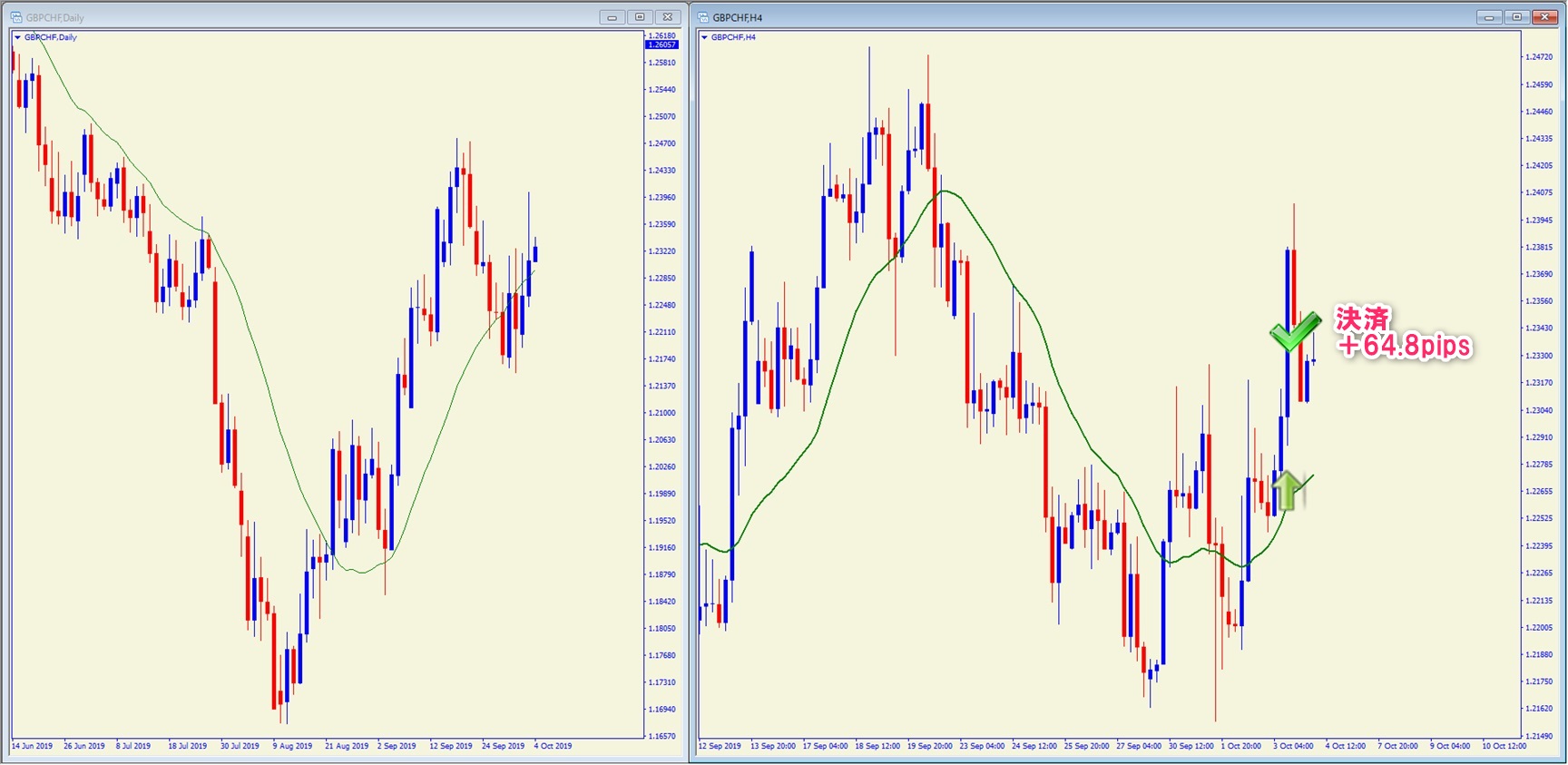Click the GBPCHF,H4 window title icon
Image resolution: width=1568 pixels, height=765 pixels.
[702, 17]
